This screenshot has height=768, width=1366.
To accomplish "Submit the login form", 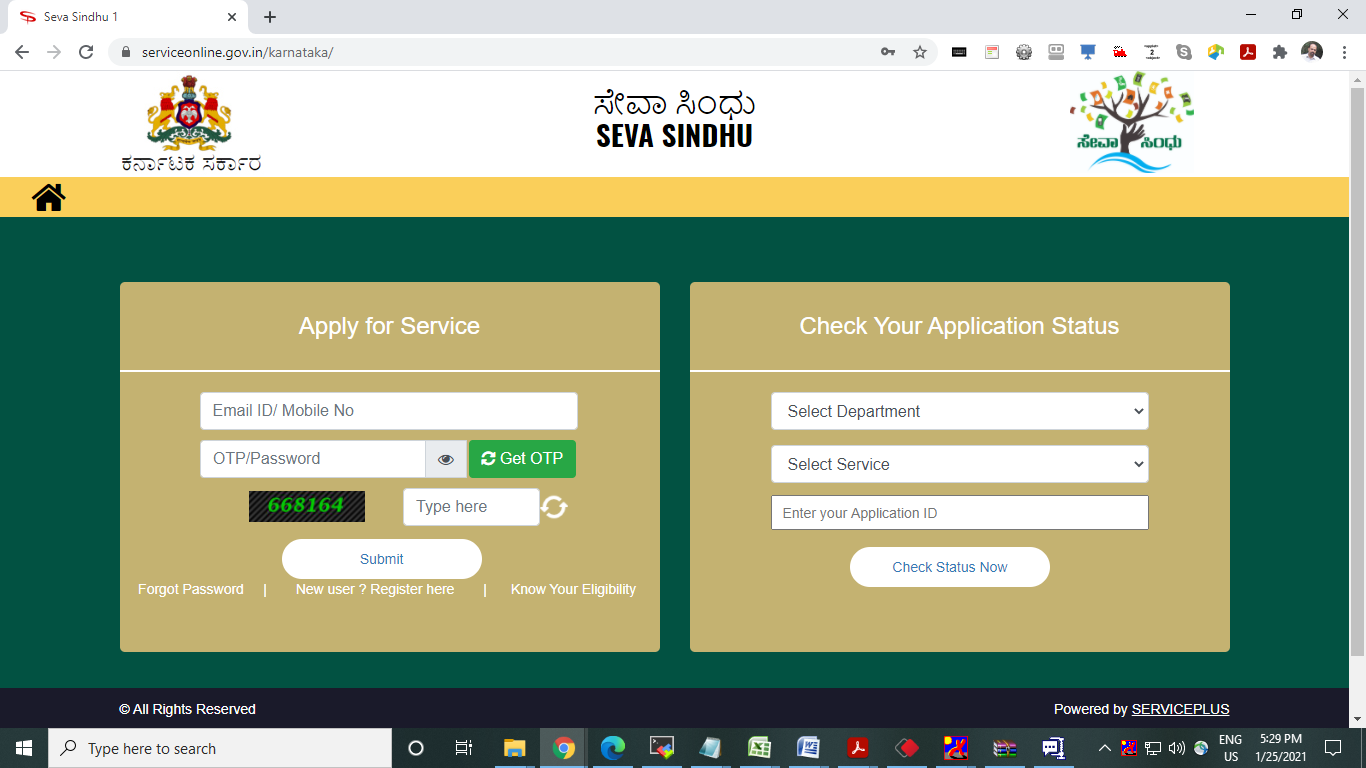I will click(x=382, y=559).
